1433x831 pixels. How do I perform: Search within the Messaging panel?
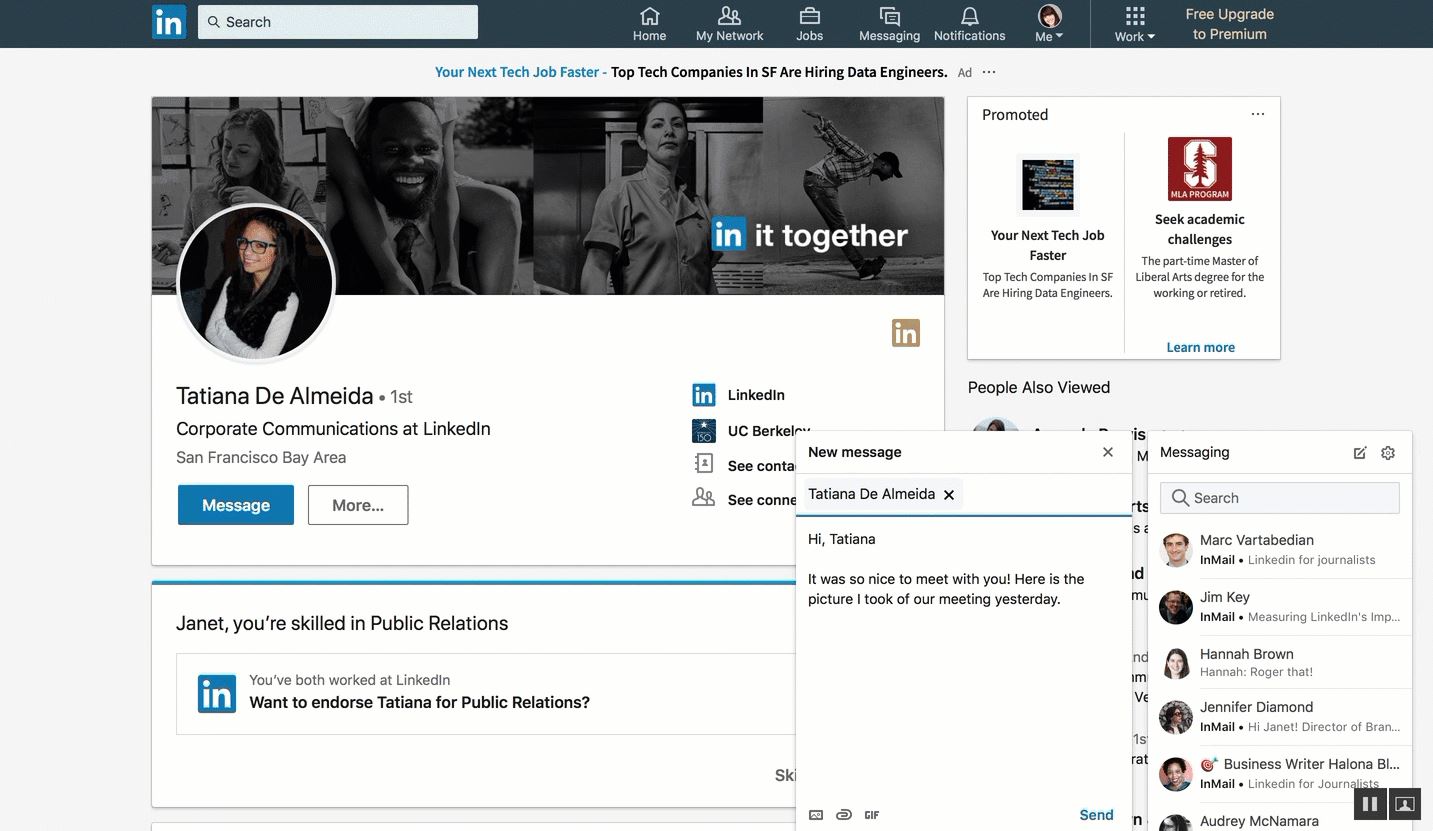1280,498
